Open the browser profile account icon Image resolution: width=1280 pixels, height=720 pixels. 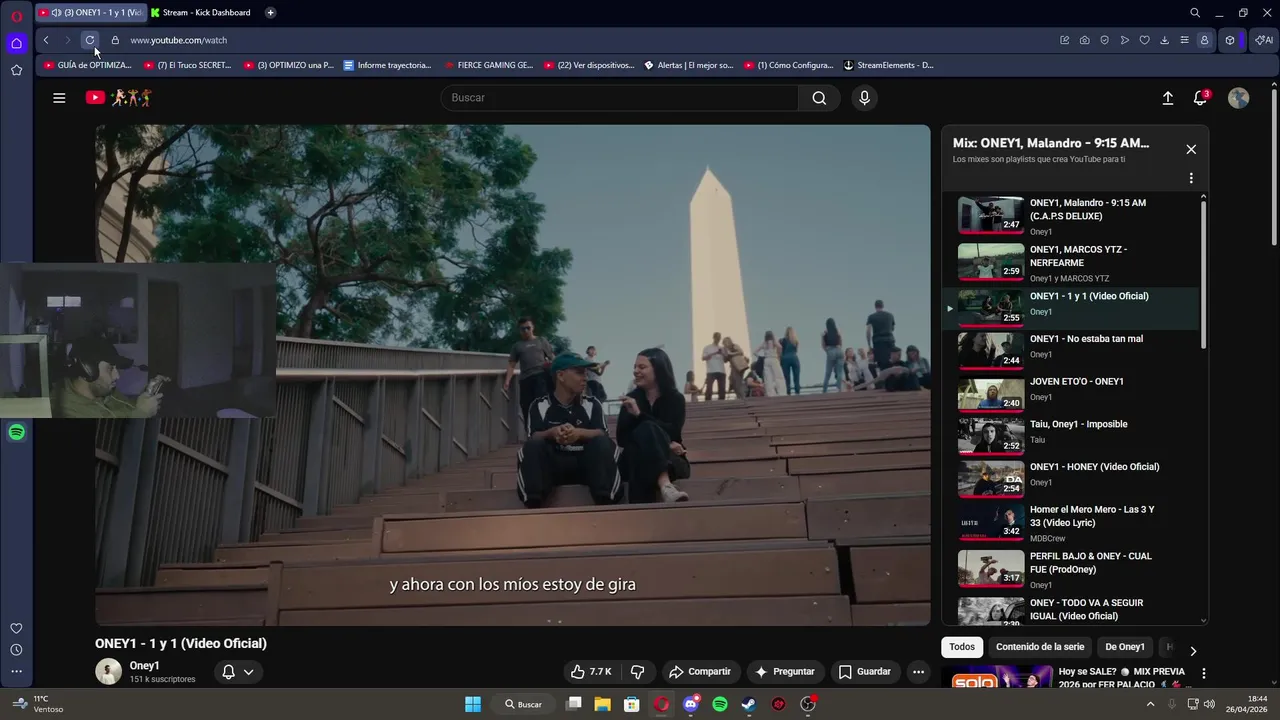(1204, 40)
